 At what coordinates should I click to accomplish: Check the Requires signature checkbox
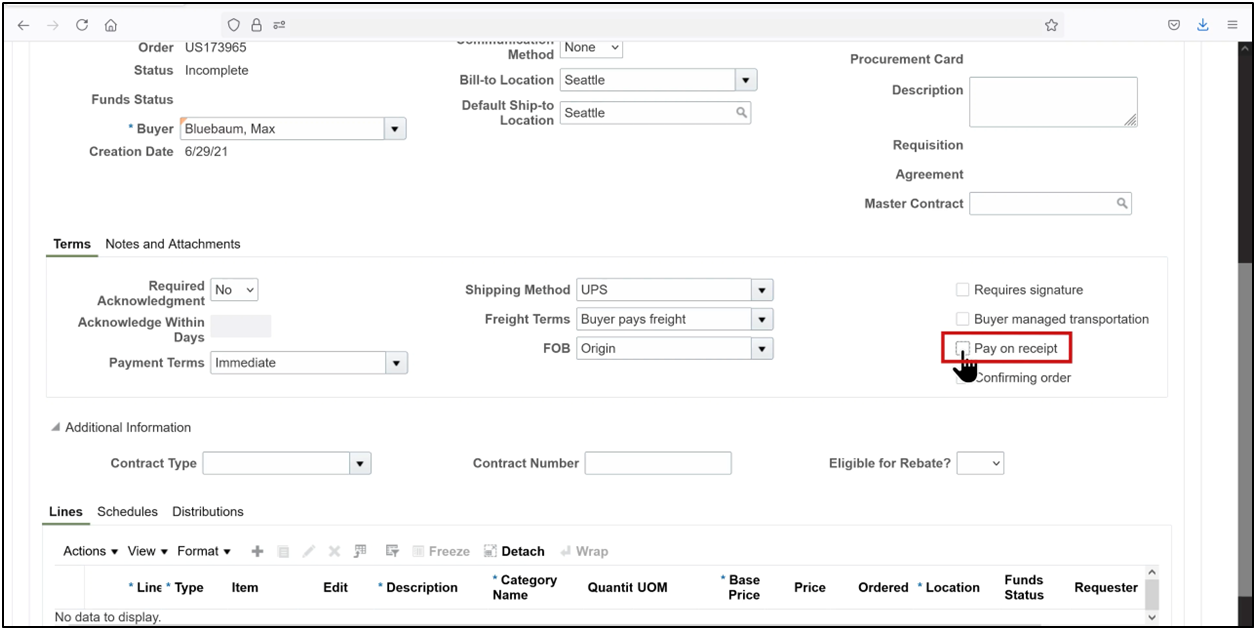pyautogui.click(x=962, y=289)
